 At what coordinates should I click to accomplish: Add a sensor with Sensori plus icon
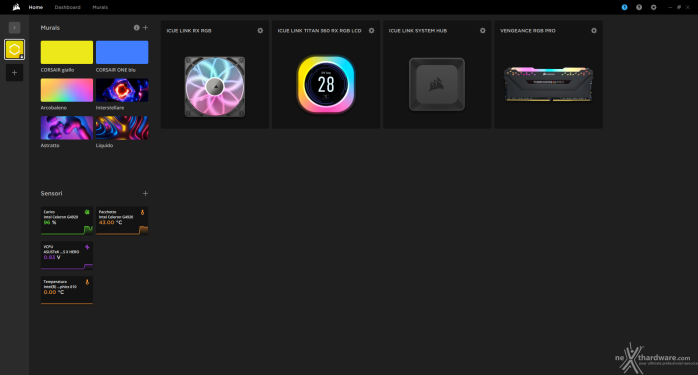tap(146, 193)
